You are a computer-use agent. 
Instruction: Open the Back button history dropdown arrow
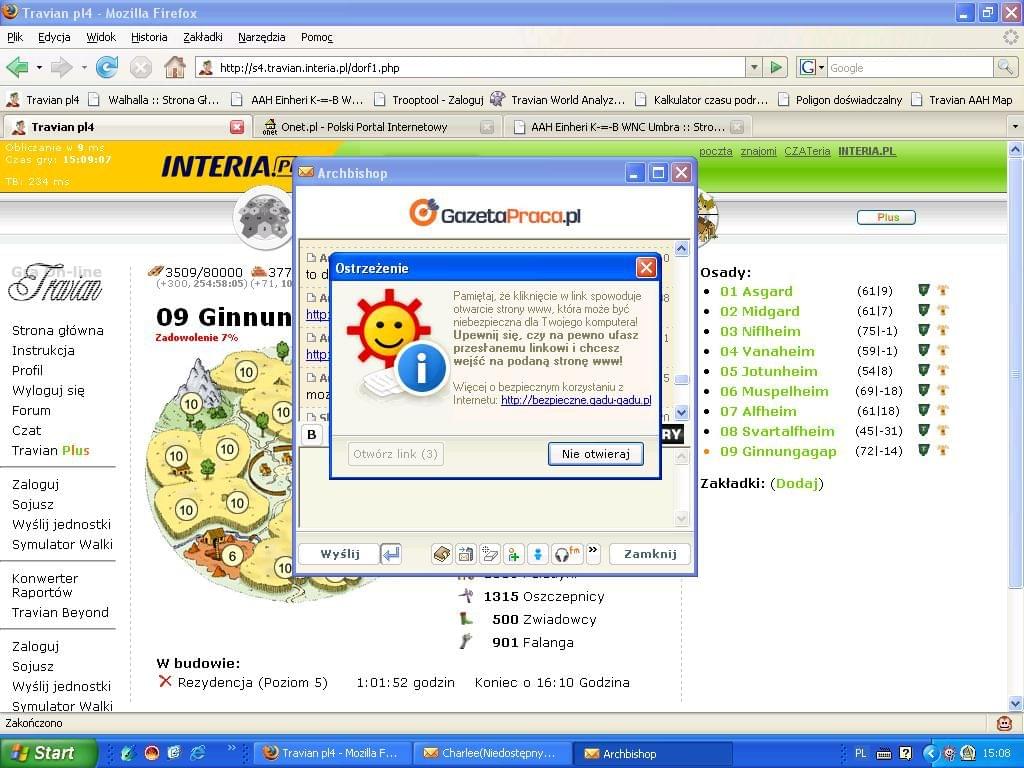tap(39, 67)
